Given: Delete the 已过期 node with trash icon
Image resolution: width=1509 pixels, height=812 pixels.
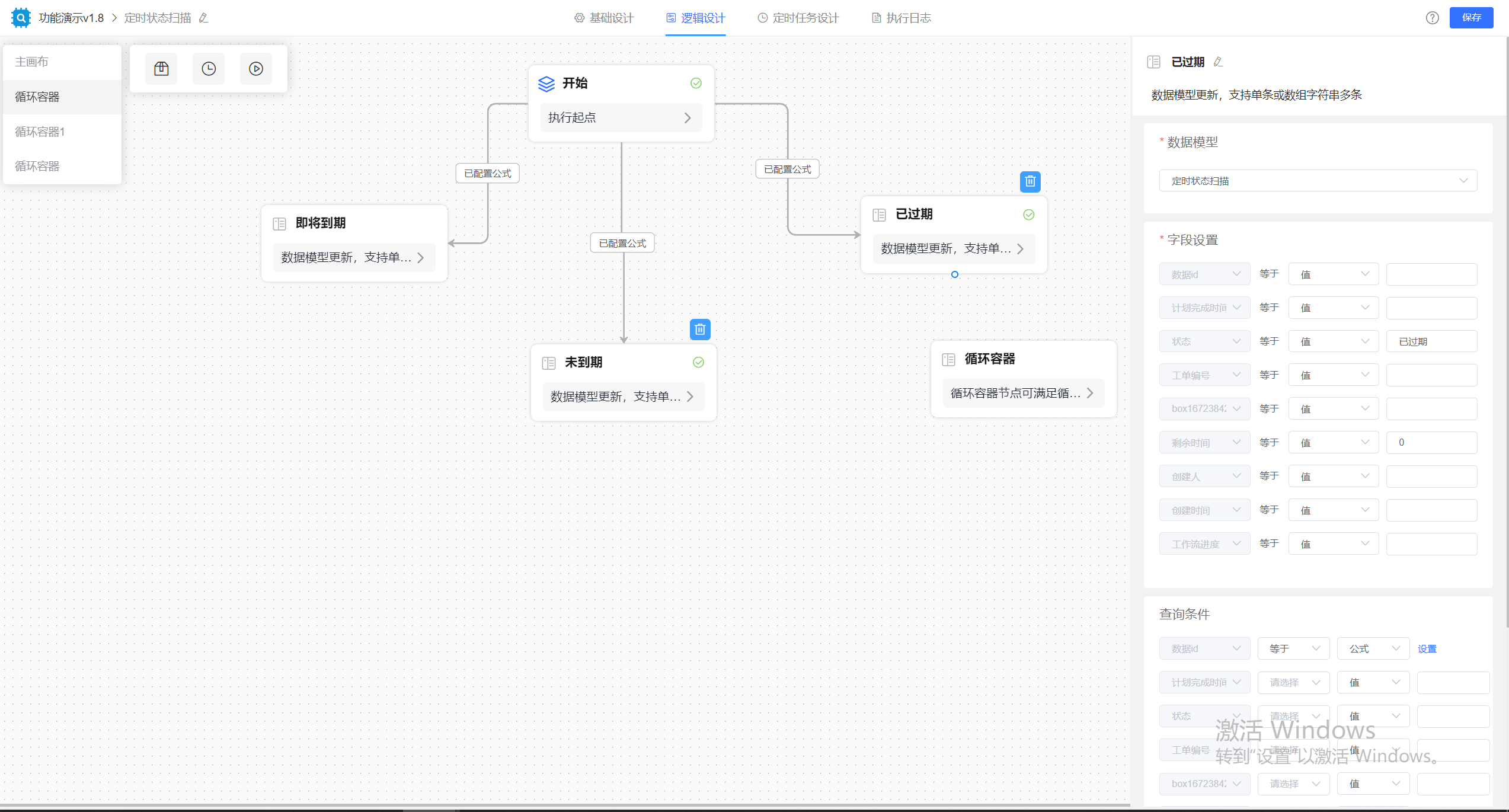Looking at the screenshot, I should coord(1030,181).
